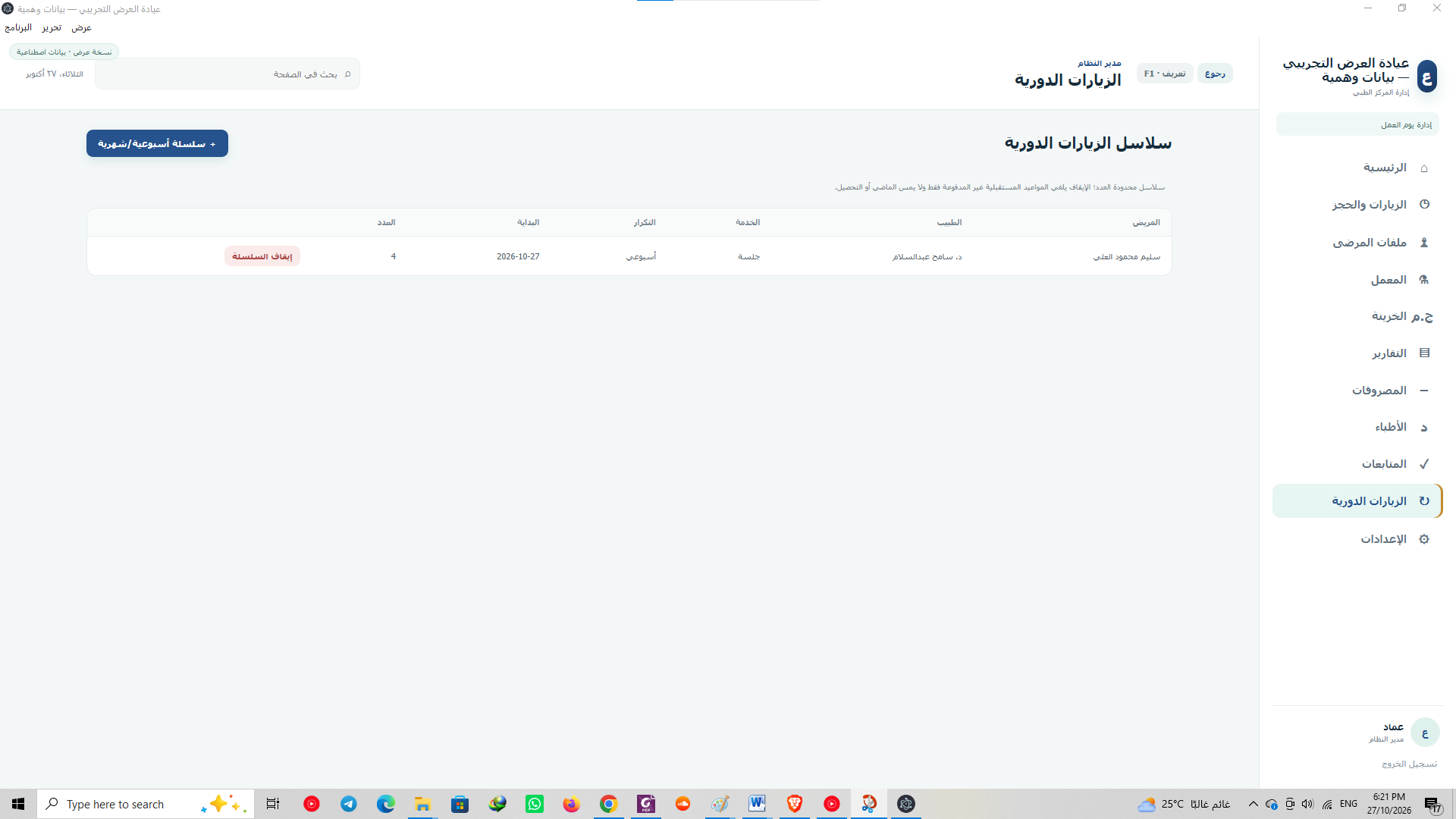Screen dimensions: 1456x819
Task: Click the search magnifier icon in page search
Action: [x=347, y=74]
